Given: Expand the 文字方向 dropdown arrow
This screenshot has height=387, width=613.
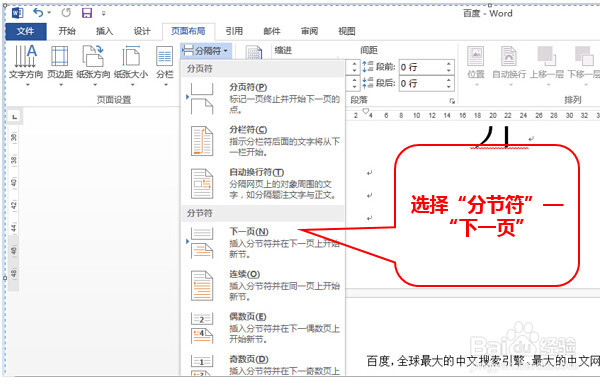Looking at the screenshot, I should [28, 84].
